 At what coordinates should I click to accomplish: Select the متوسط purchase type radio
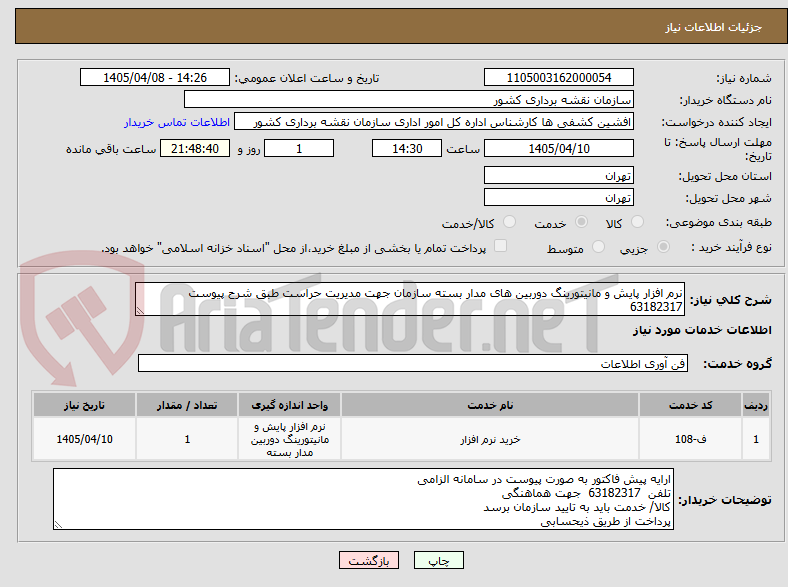(599, 247)
